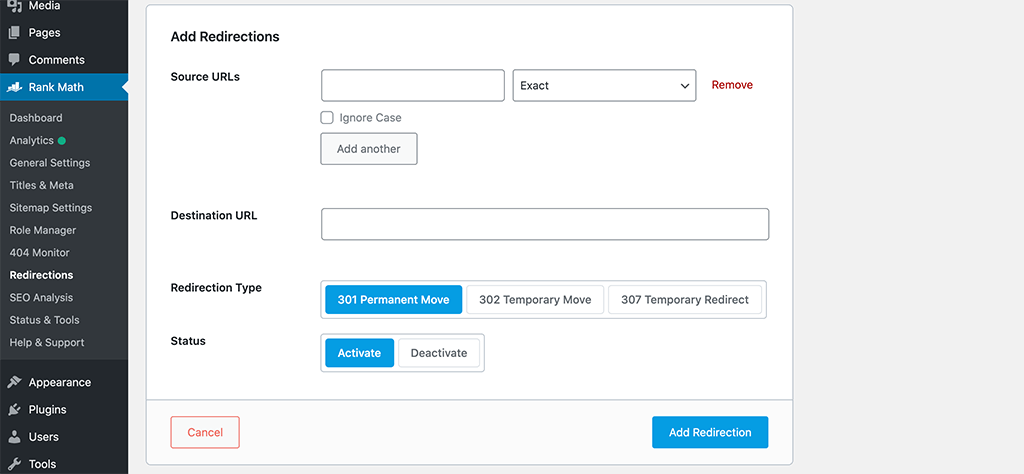Click into the Destination URL field
The height and width of the screenshot is (474, 1024).
544,224
